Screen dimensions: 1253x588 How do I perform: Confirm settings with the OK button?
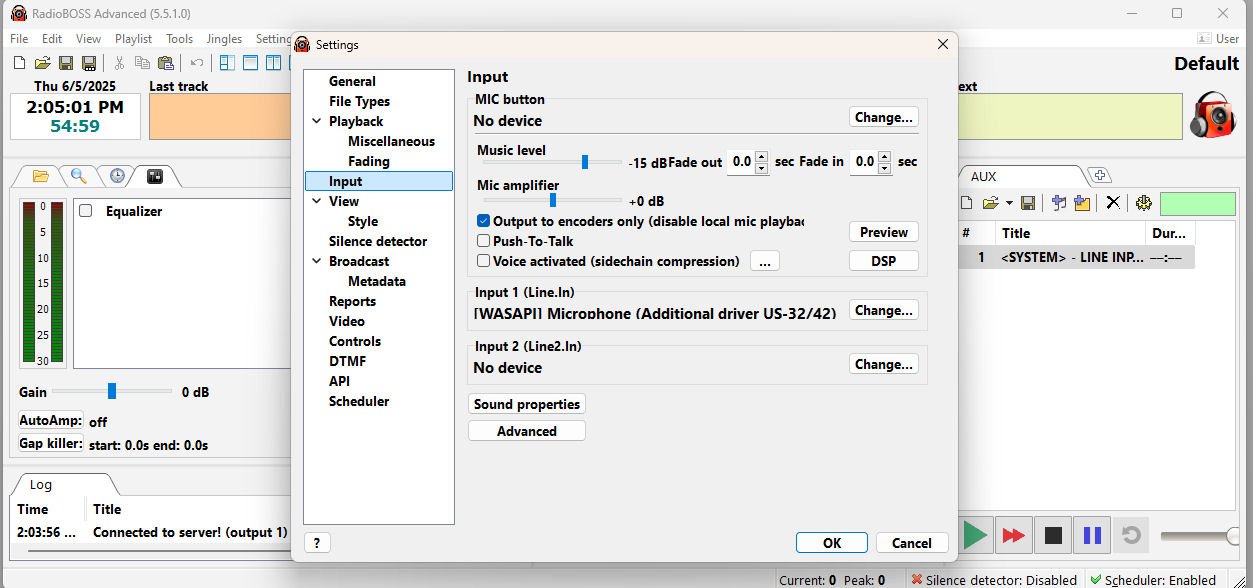832,543
